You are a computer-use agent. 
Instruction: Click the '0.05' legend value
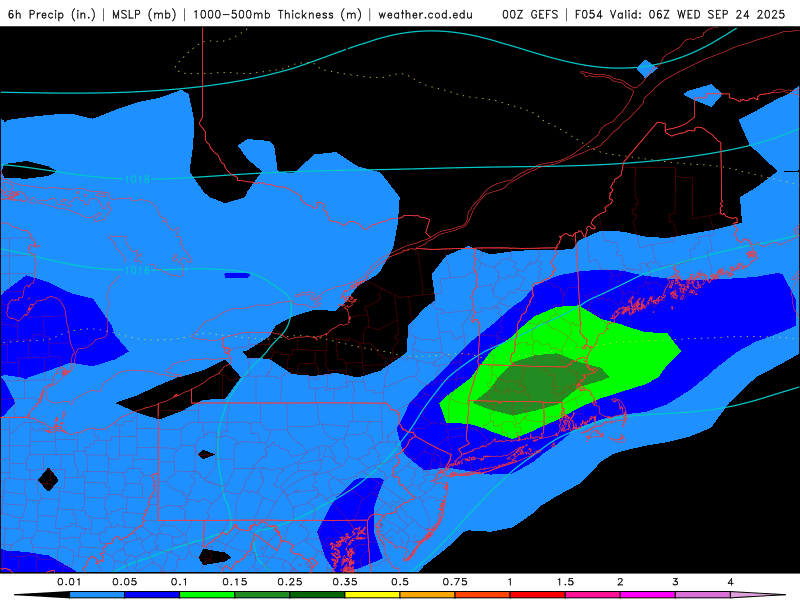point(124,582)
